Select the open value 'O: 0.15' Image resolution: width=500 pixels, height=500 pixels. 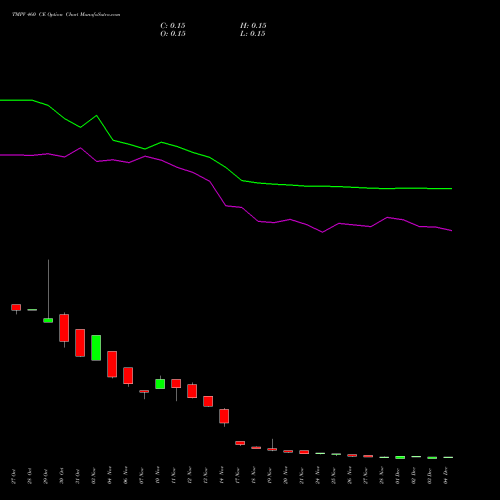[x=173, y=34]
